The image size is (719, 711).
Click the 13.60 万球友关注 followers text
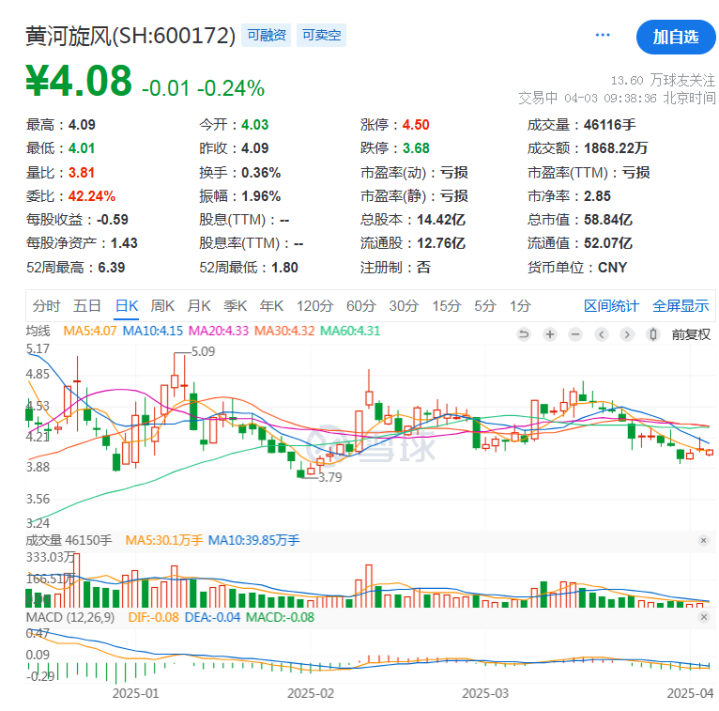coord(663,81)
